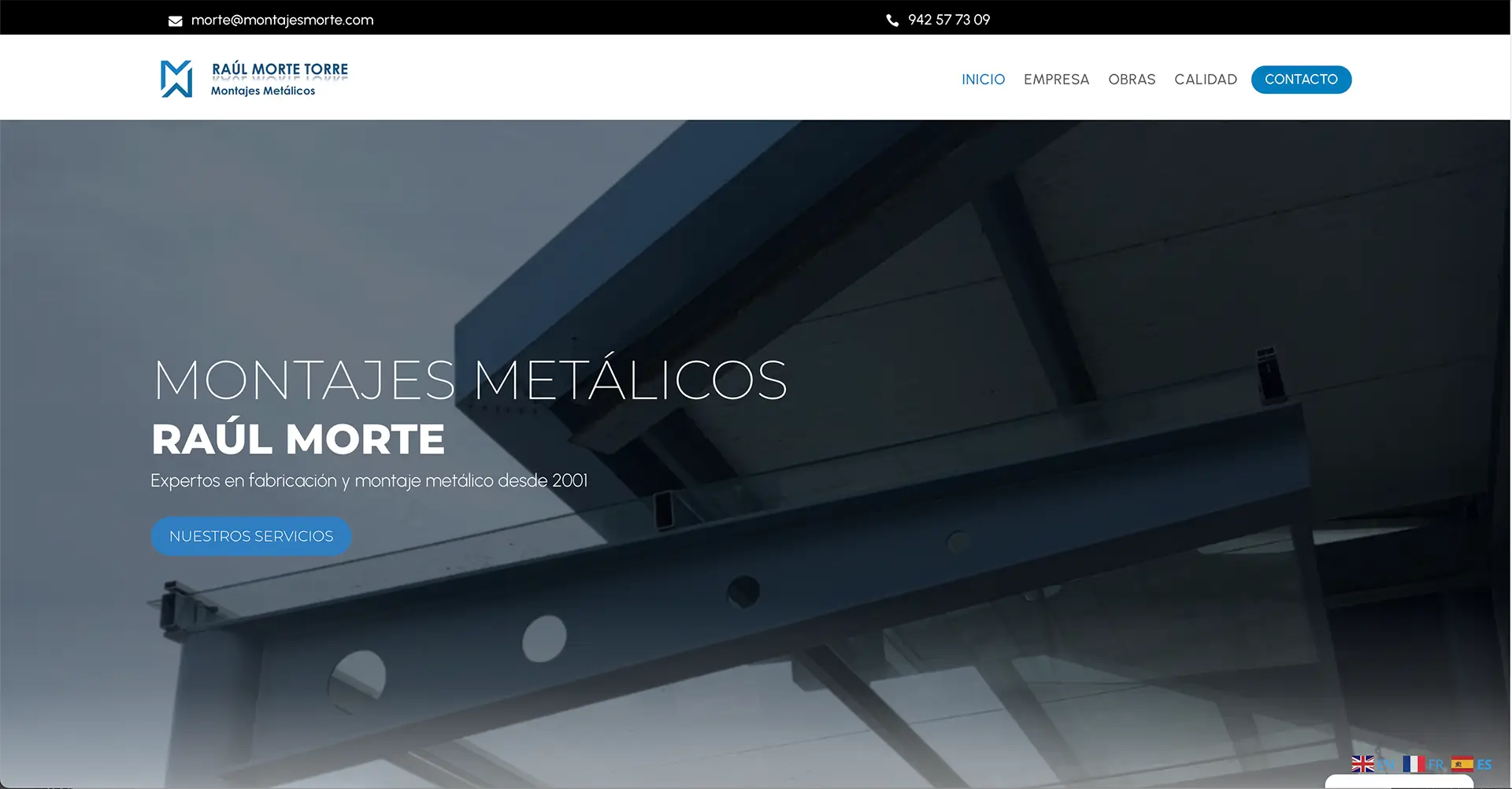The height and width of the screenshot is (789, 1512).
Task: Click the blue M logo icon
Action: [176, 79]
